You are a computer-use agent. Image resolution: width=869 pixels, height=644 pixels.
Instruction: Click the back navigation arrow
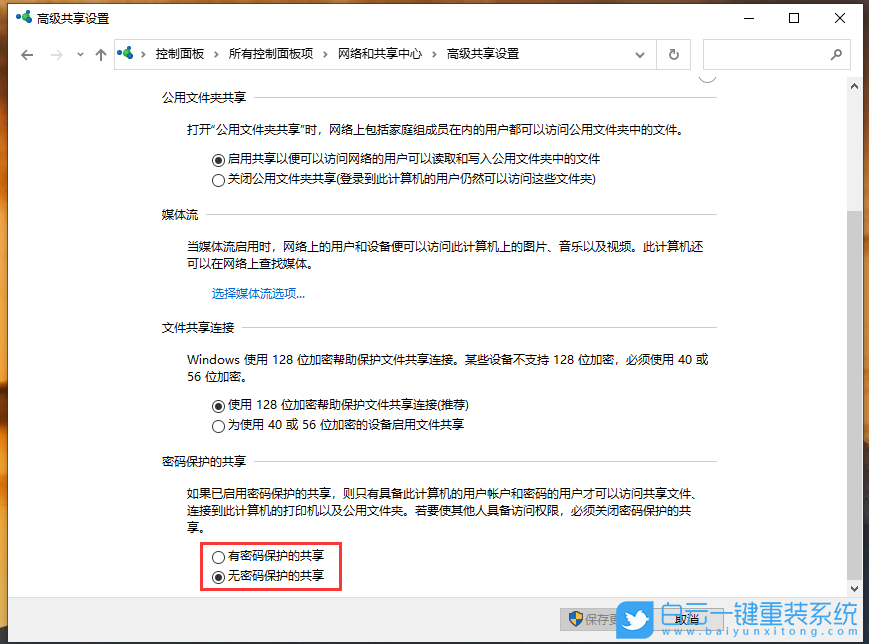[27, 55]
